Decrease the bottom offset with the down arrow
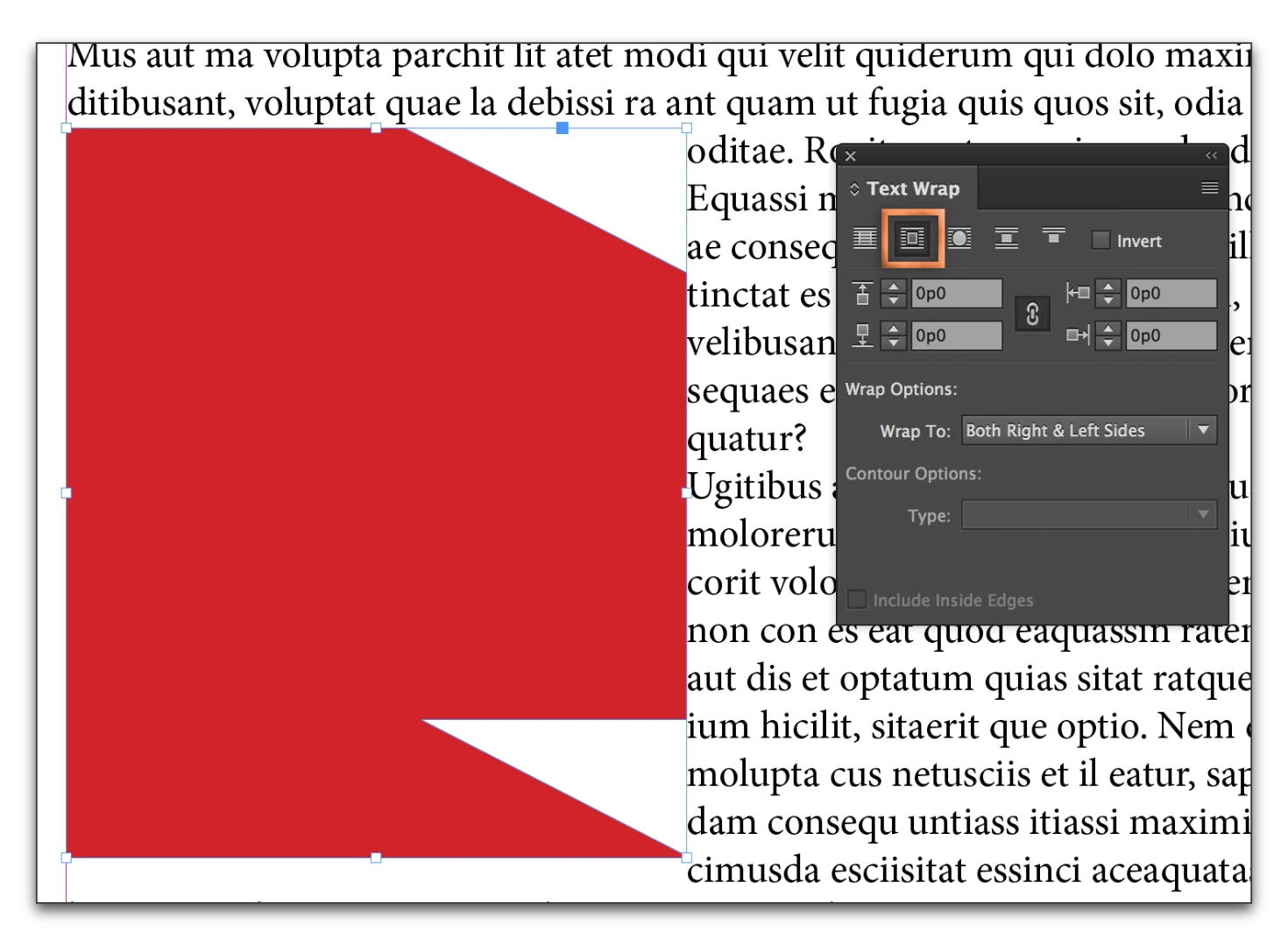This screenshot has width=1288, height=946. tap(893, 342)
